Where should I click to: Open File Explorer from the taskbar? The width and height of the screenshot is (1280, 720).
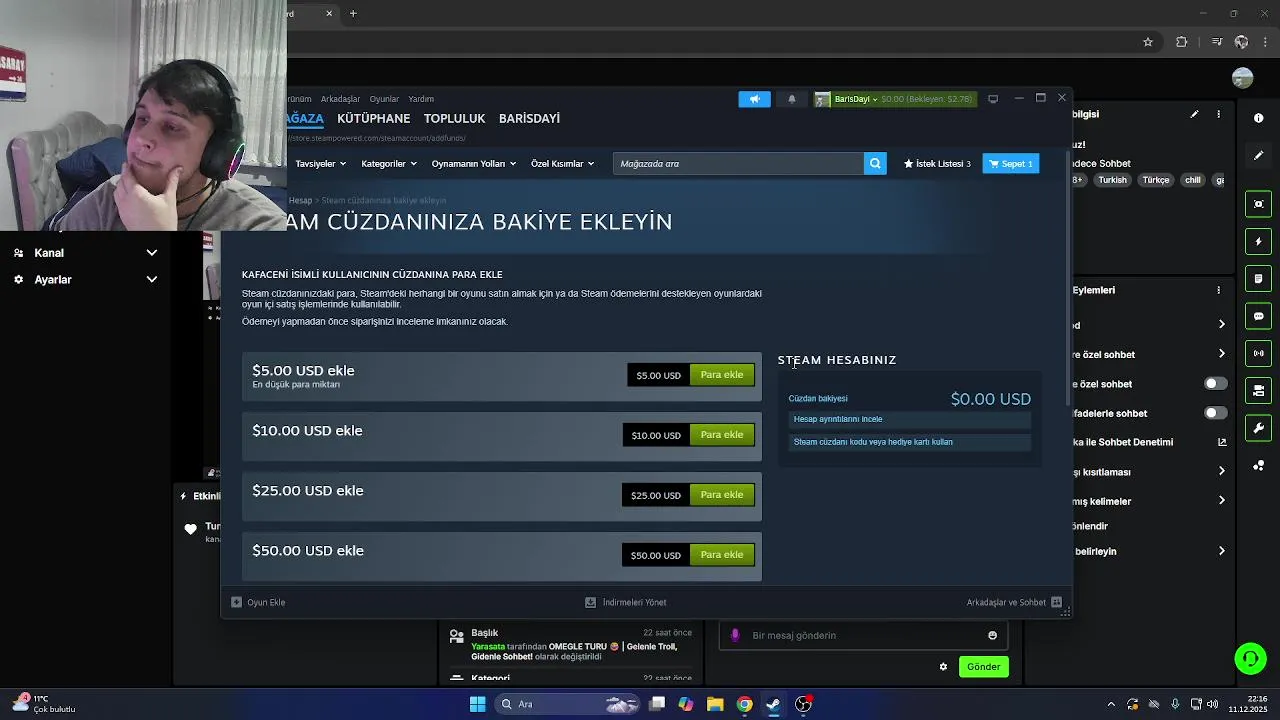click(x=715, y=704)
